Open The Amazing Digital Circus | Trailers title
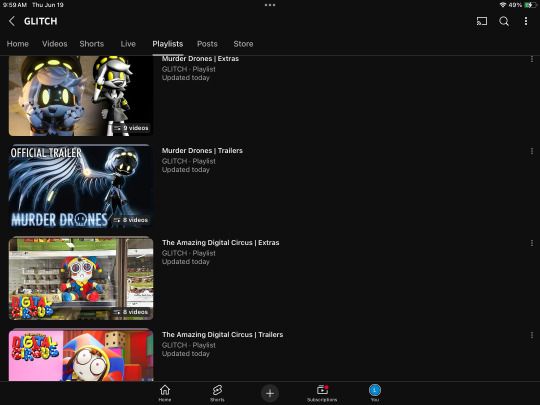The image size is (540, 405). pos(222,334)
